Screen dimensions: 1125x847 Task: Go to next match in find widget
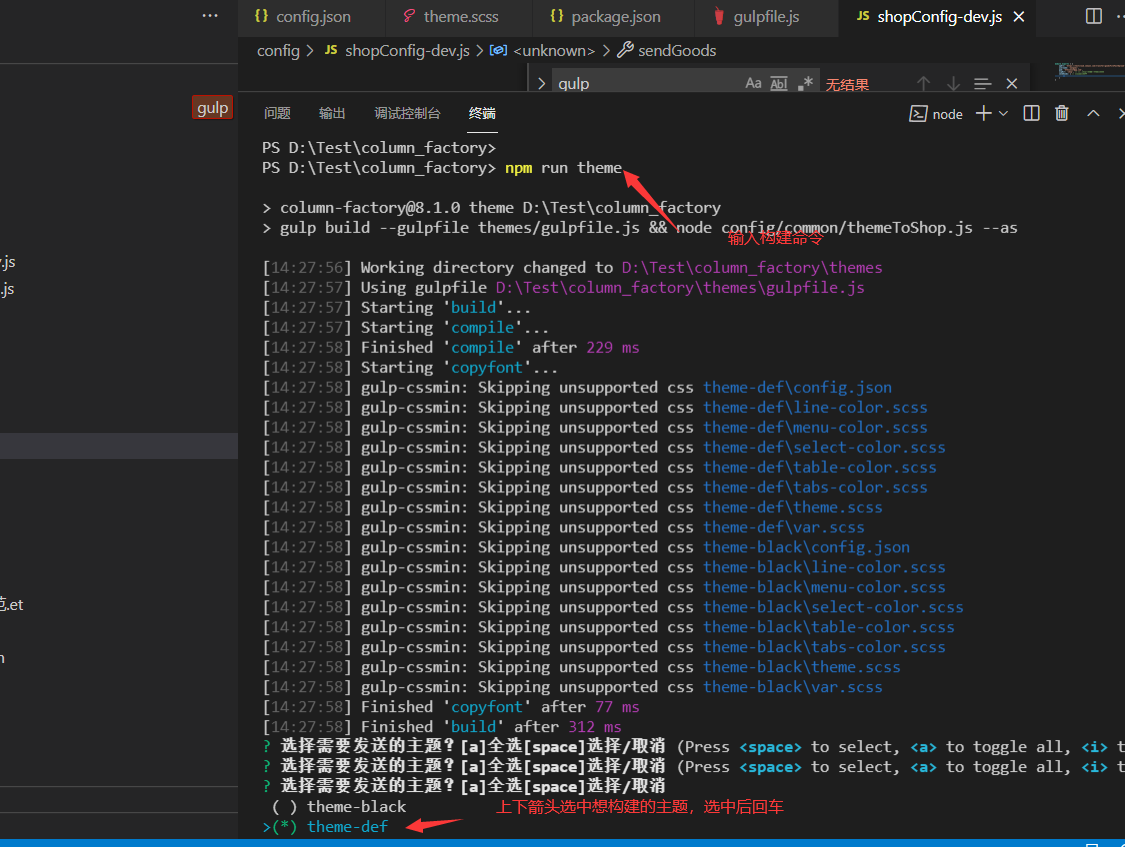click(x=953, y=84)
